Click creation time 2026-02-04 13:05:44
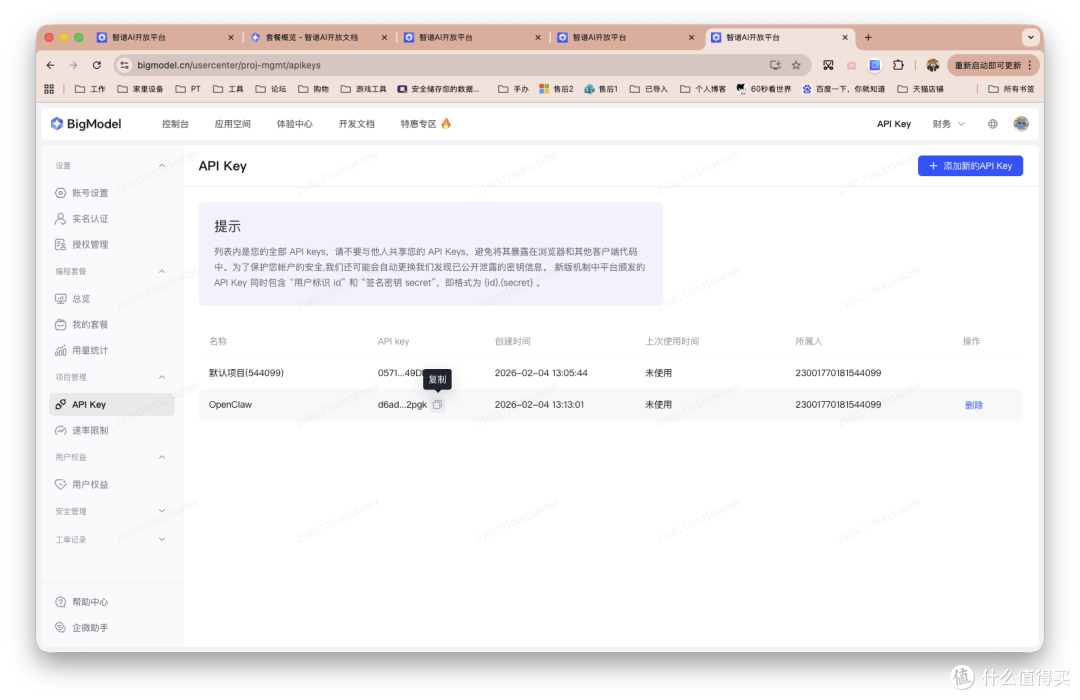This screenshot has width=1080, height=700. 541,373
